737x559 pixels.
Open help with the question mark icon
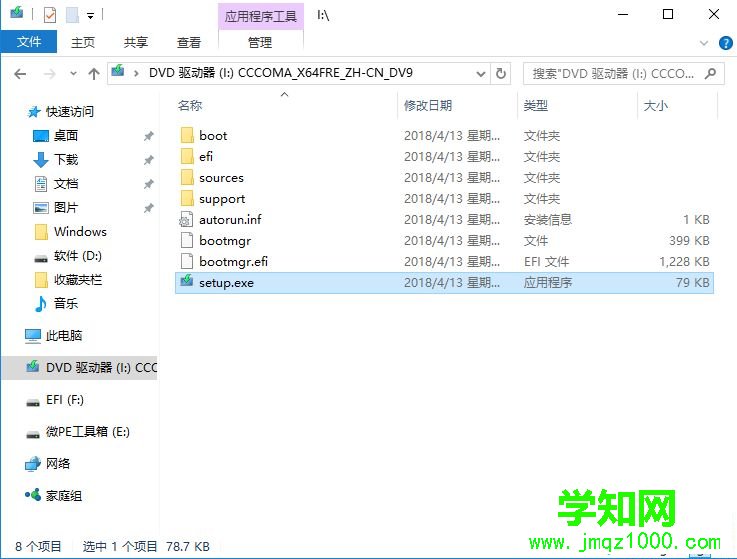click(x=725, y=43)
